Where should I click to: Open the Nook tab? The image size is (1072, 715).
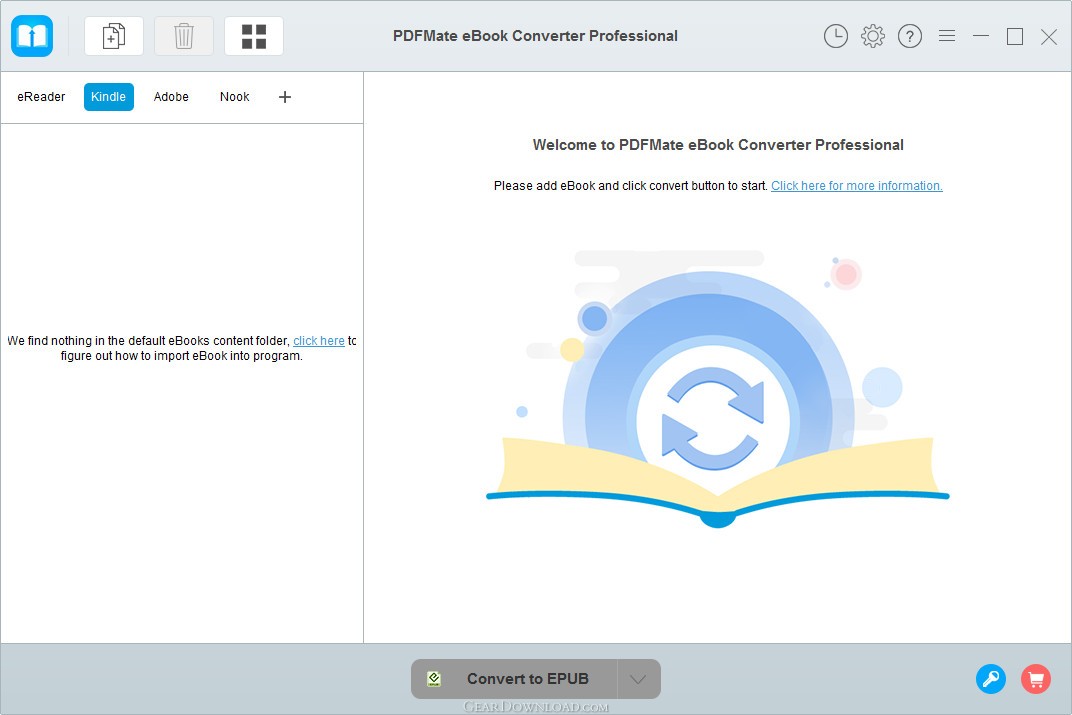tap(234, 97)
